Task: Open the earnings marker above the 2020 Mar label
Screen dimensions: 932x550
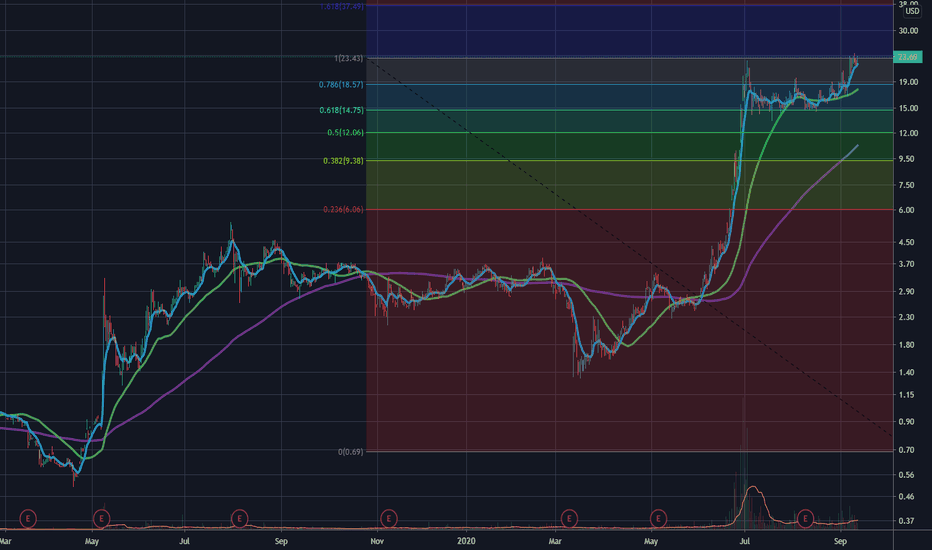Action: tap(569, 518)
